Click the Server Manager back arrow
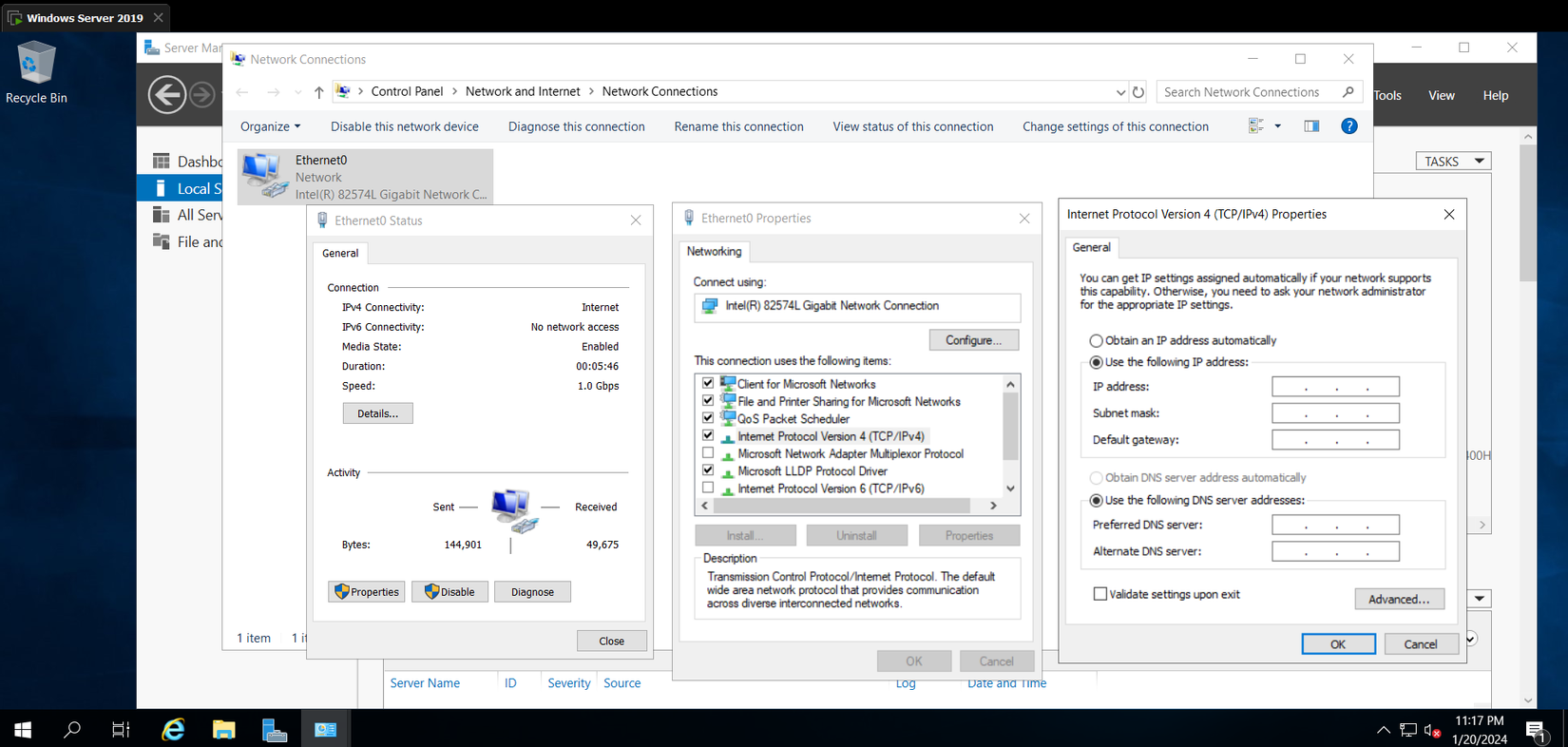Image resolution: width=1568 pixels, height=747 pixels. point(167,94)
